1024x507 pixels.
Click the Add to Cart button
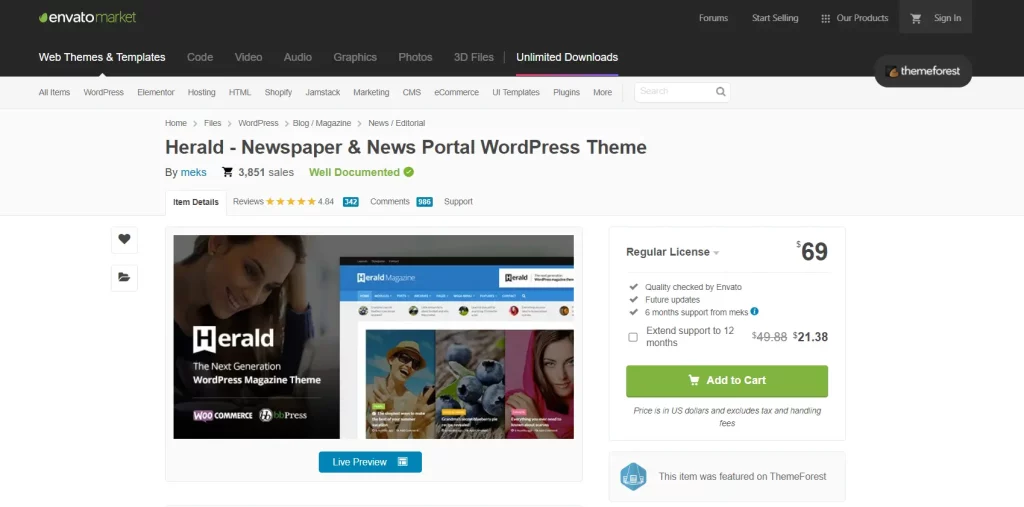[727, 381]
